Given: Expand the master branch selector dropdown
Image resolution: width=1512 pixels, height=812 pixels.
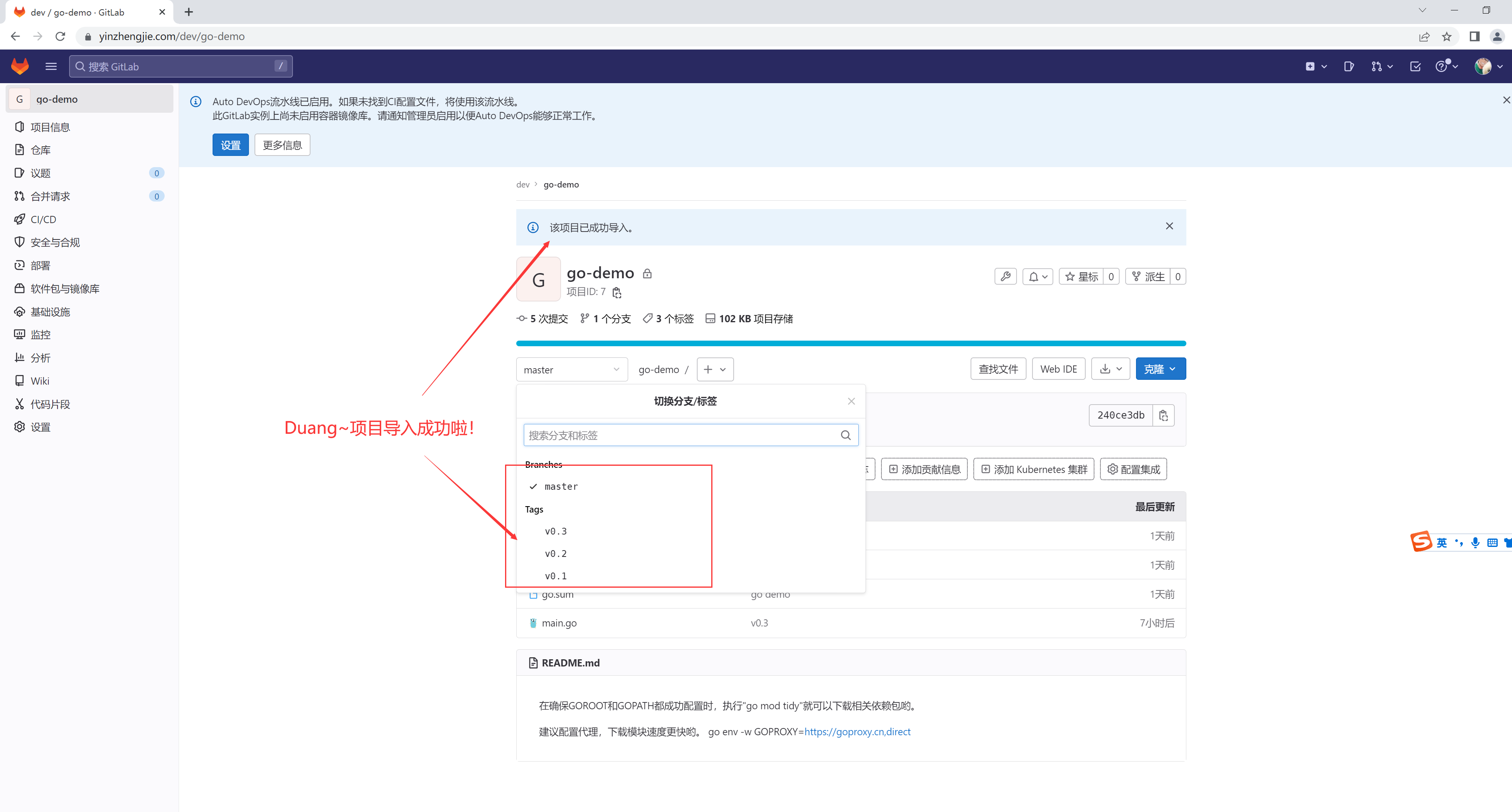Looking at the screenshot, I should [x=571, y=369].
